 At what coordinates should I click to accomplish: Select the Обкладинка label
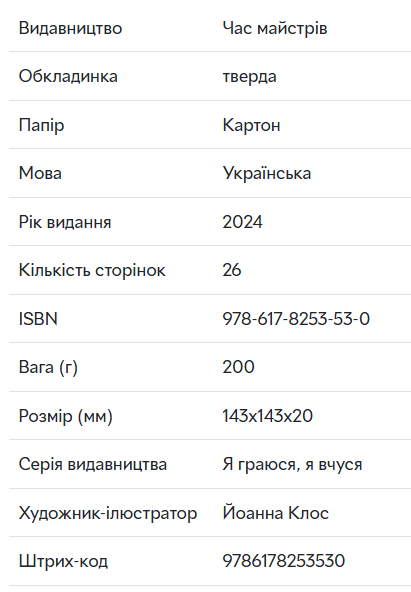68,77
